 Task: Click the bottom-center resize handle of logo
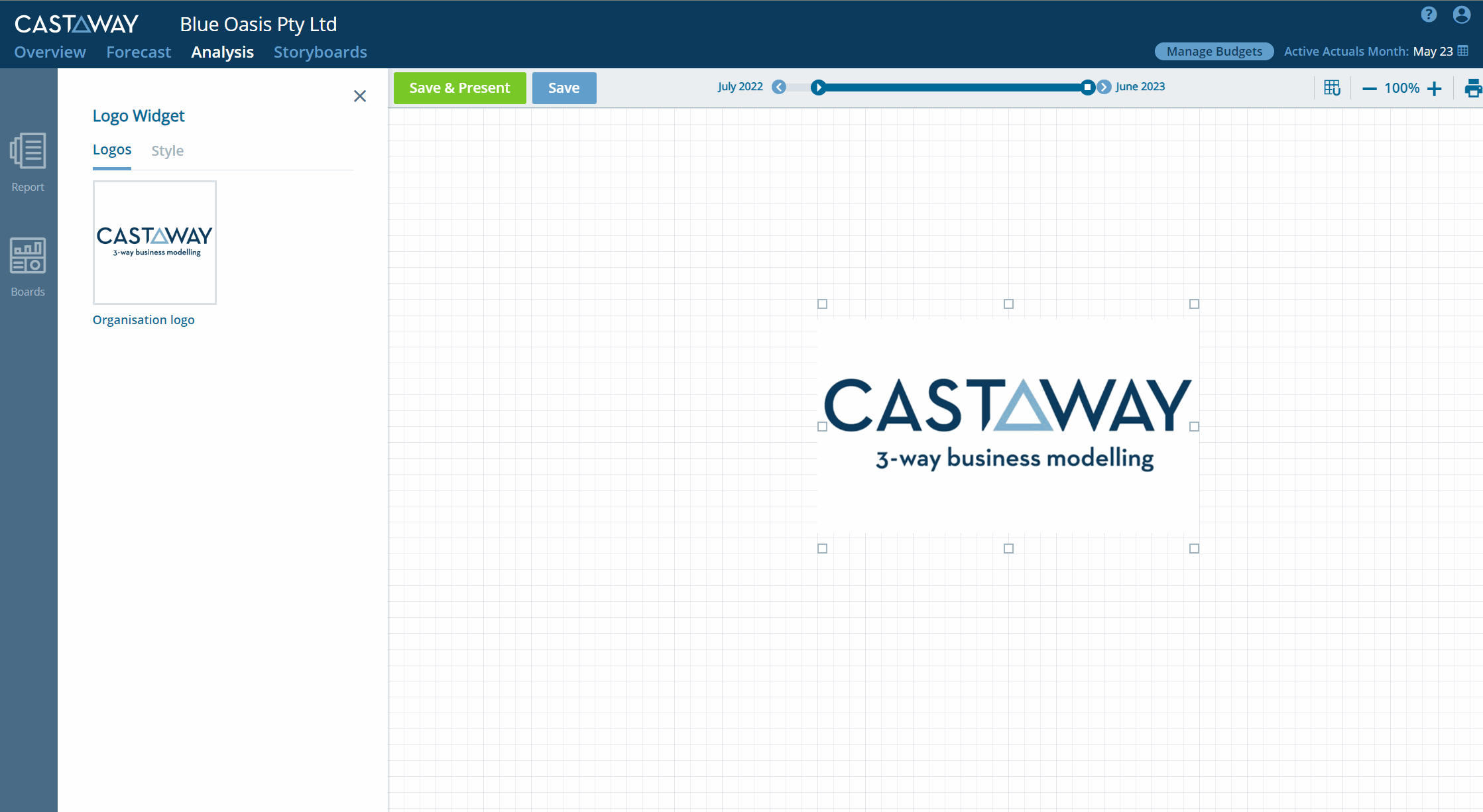(1009, 549)
